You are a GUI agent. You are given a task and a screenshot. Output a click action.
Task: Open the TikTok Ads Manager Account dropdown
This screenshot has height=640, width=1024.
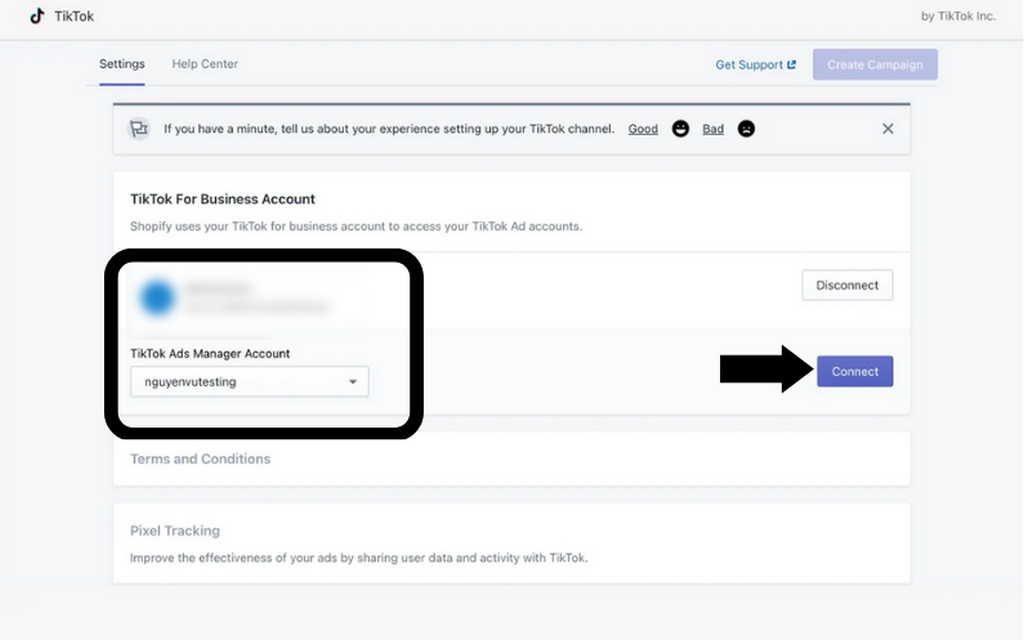(x=249, y=382)
